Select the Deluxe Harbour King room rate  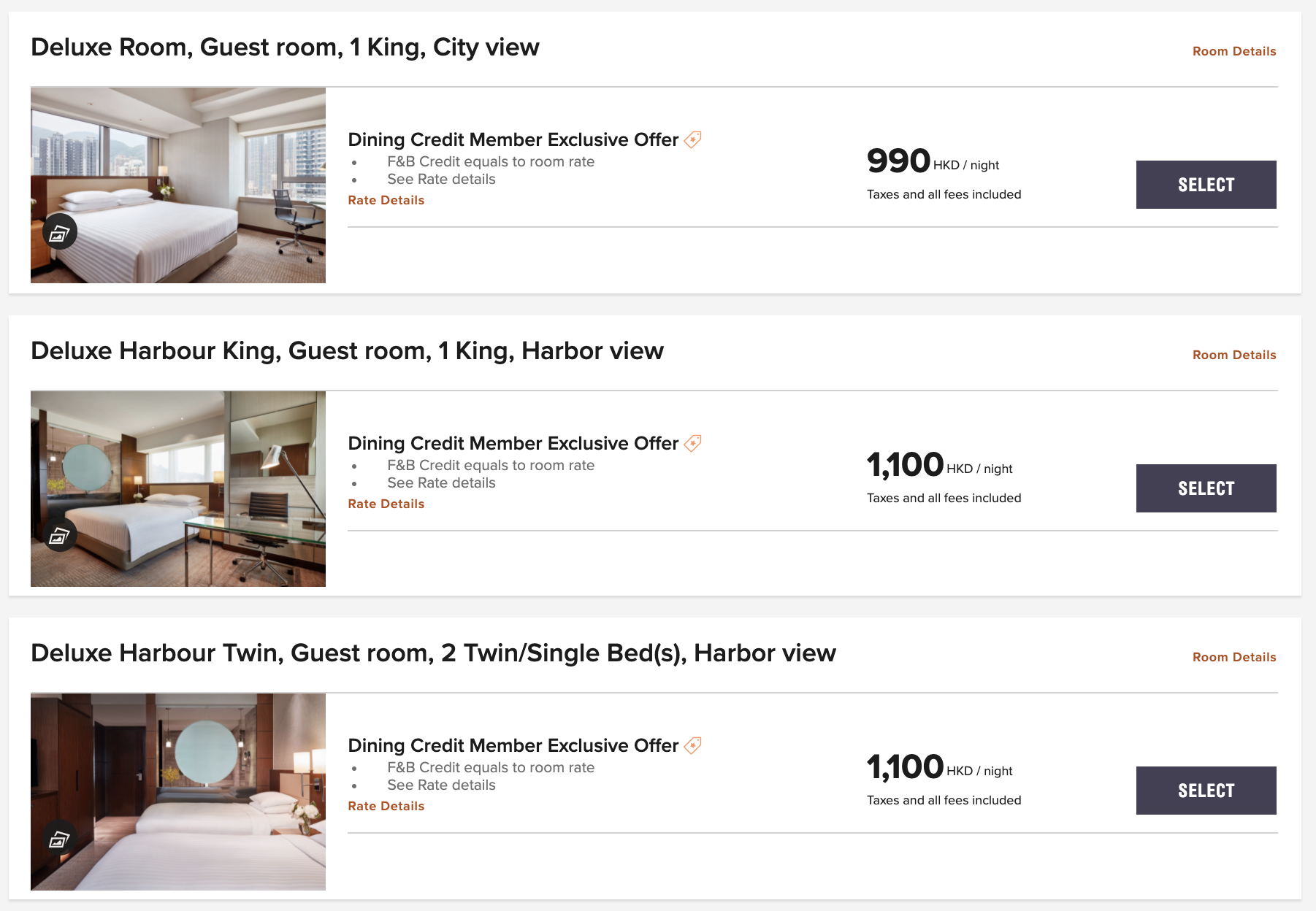[x=1206, y=488]
